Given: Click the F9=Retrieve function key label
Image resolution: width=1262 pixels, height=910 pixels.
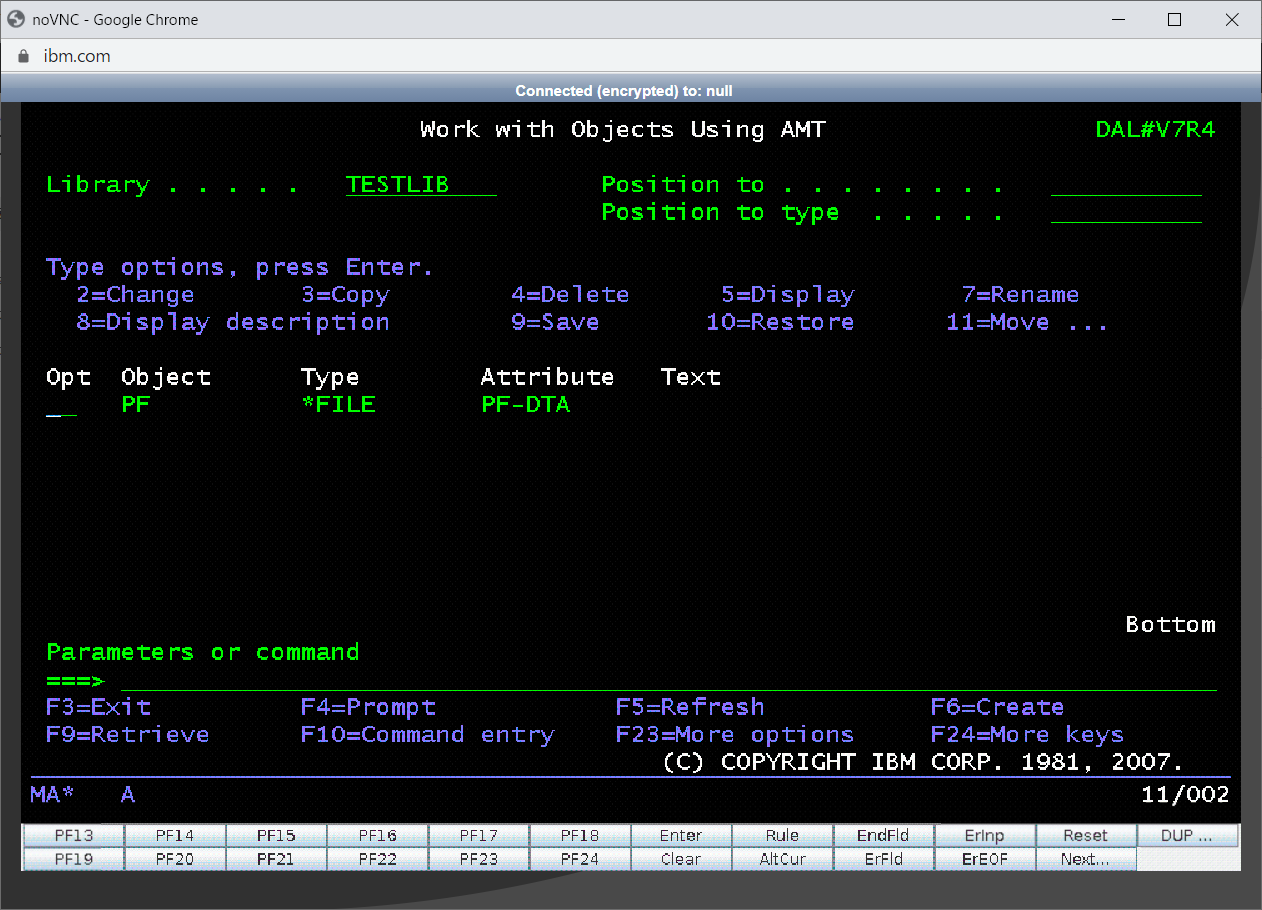Looking at the screenshot, I should pos(128,734).
